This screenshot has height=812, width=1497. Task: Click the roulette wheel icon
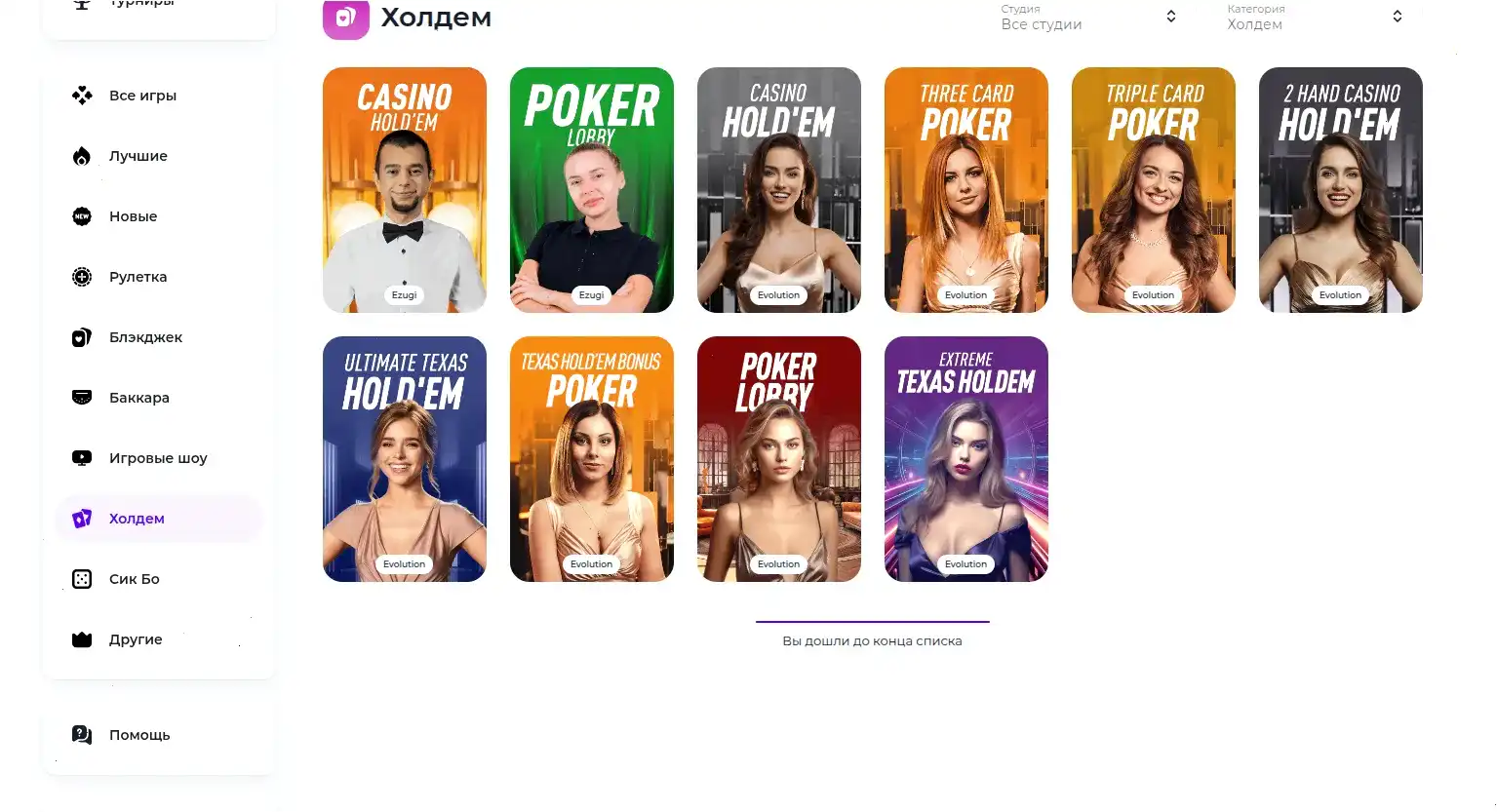82,277
